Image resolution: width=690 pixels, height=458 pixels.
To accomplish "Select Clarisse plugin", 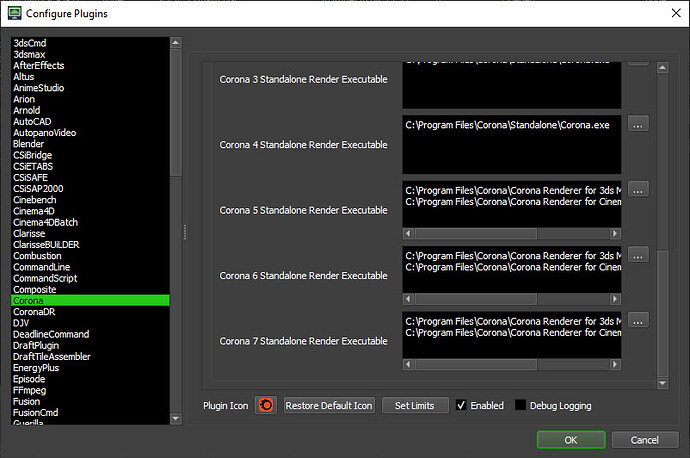I will (x=90, y=234).
